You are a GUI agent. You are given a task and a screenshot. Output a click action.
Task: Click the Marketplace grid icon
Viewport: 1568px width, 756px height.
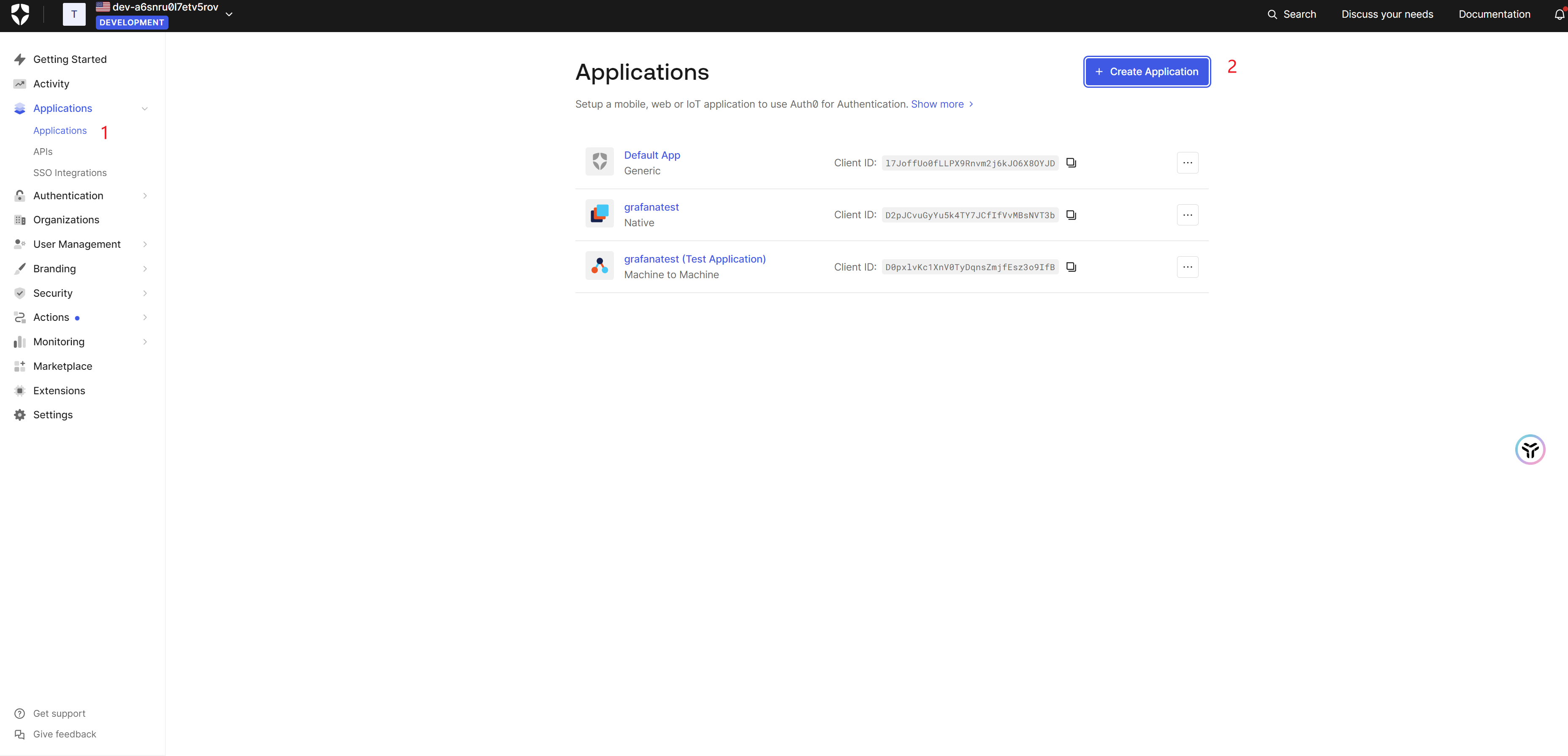click(x=19, y=366)
